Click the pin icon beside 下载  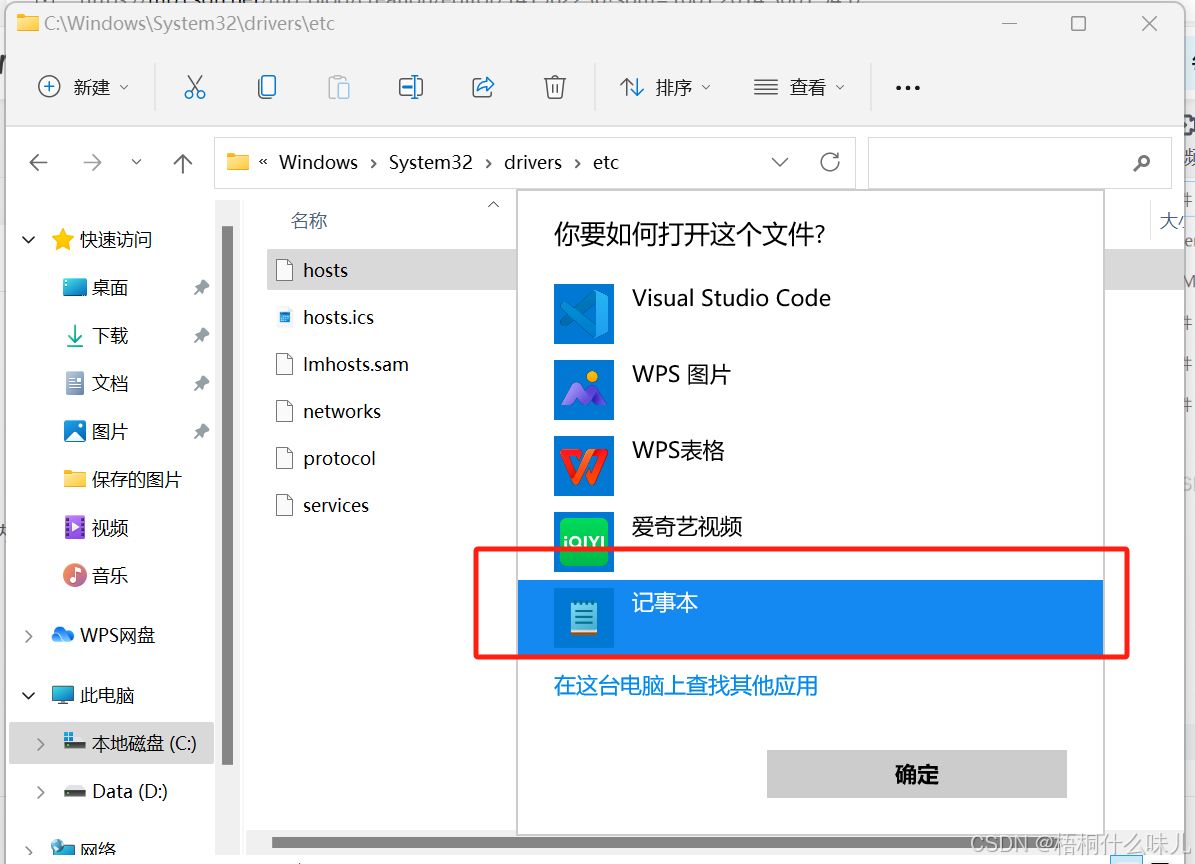click(201, 335)
